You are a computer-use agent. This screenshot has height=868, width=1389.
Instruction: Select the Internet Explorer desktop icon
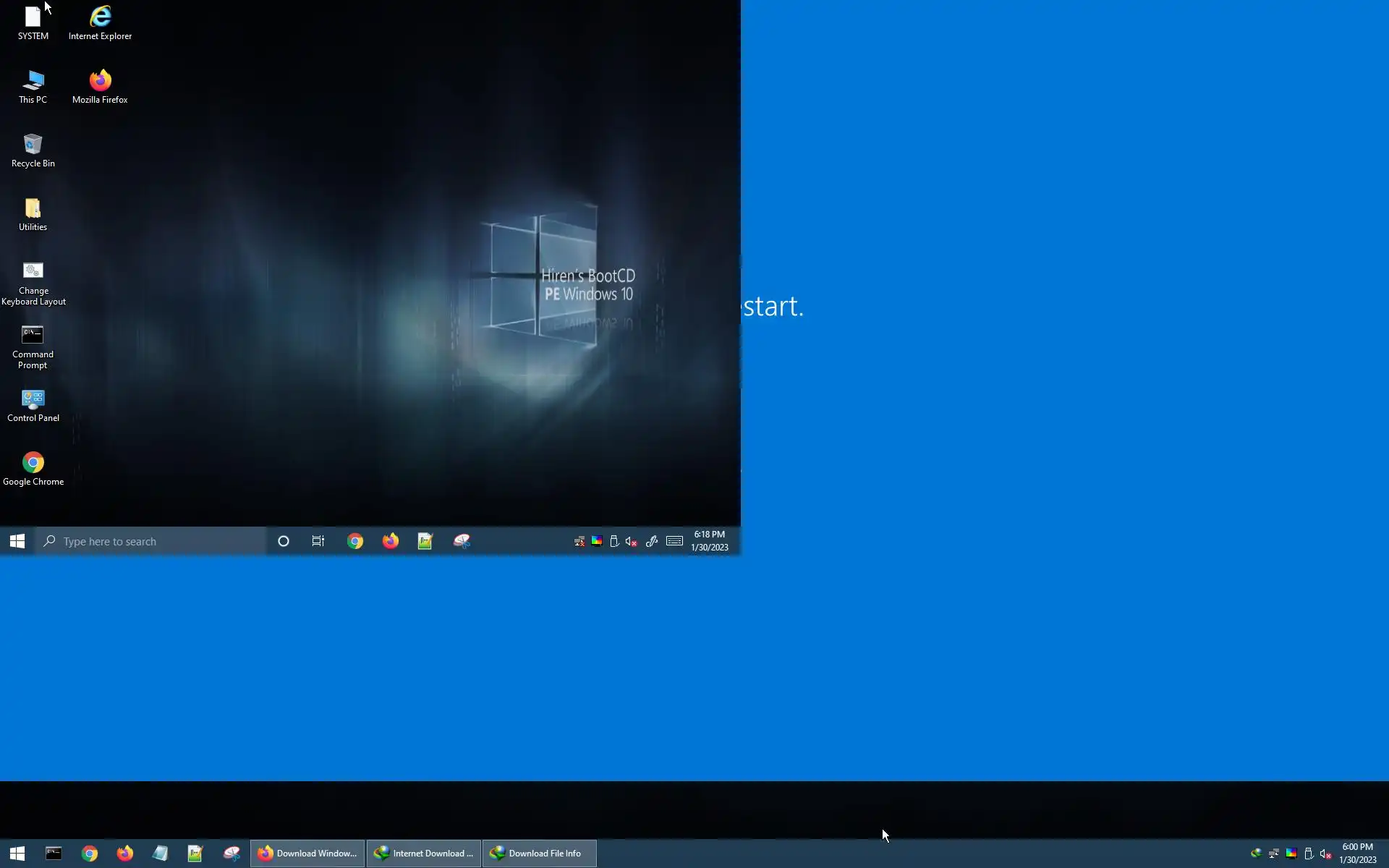(x=100, y=22)
